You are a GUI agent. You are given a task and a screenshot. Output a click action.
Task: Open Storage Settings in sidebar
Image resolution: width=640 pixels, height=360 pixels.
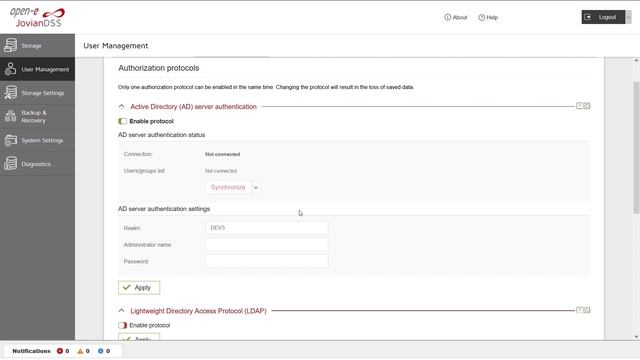(37, 93)
